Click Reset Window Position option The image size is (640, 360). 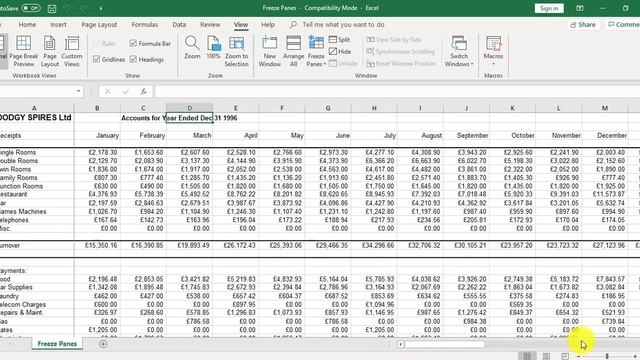(x=401, y=64)
